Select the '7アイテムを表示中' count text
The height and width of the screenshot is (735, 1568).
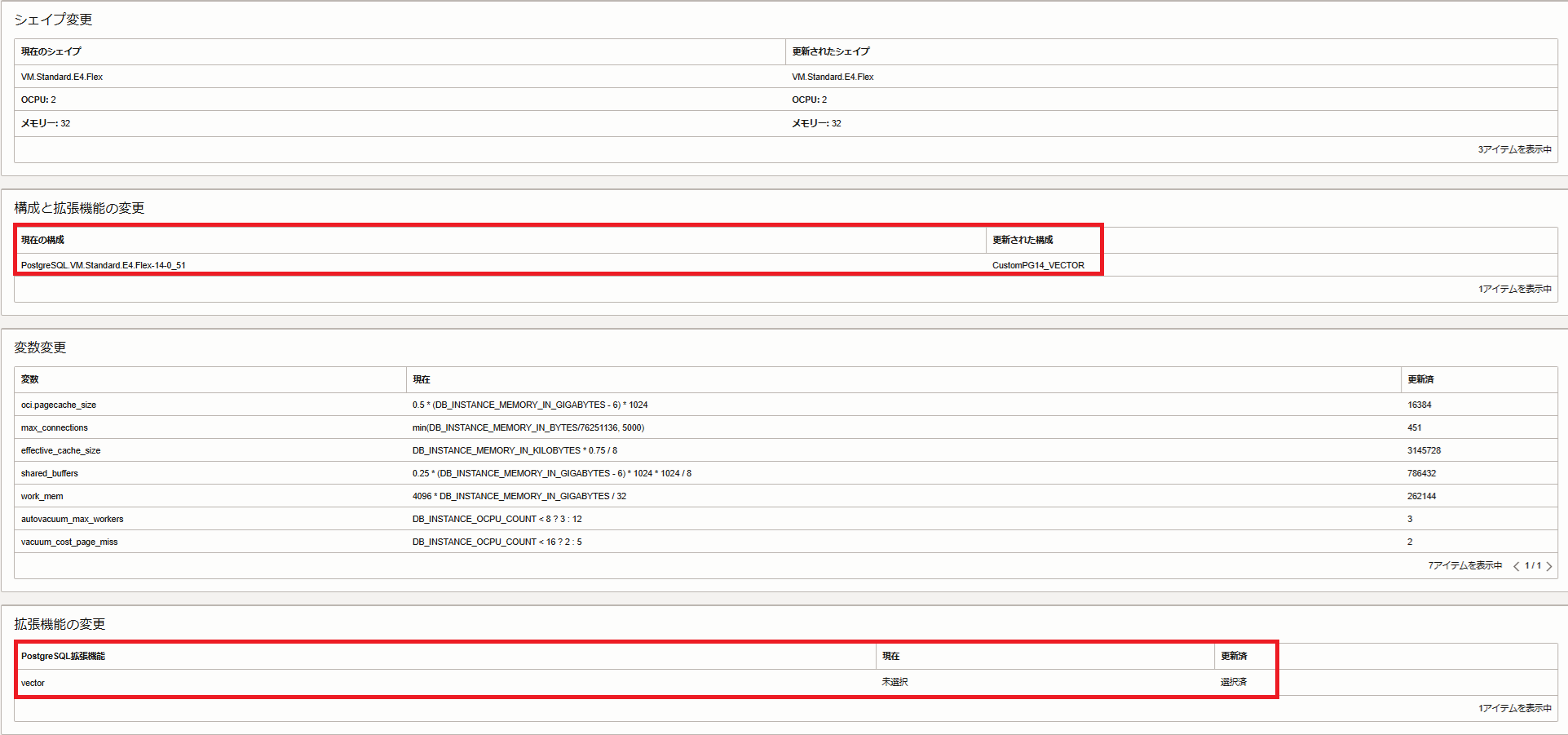[1464, 565]
